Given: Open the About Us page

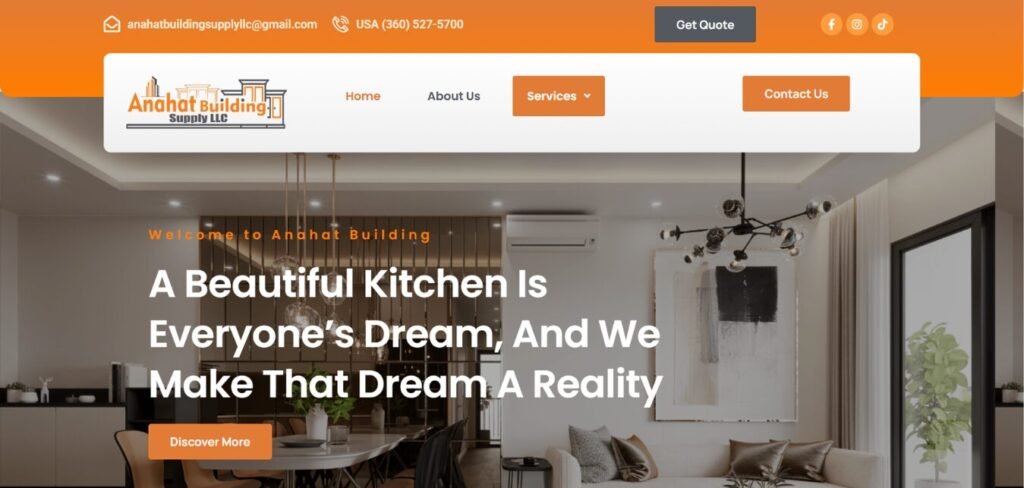Looking at the screenshot, I should tap(454, 96).
